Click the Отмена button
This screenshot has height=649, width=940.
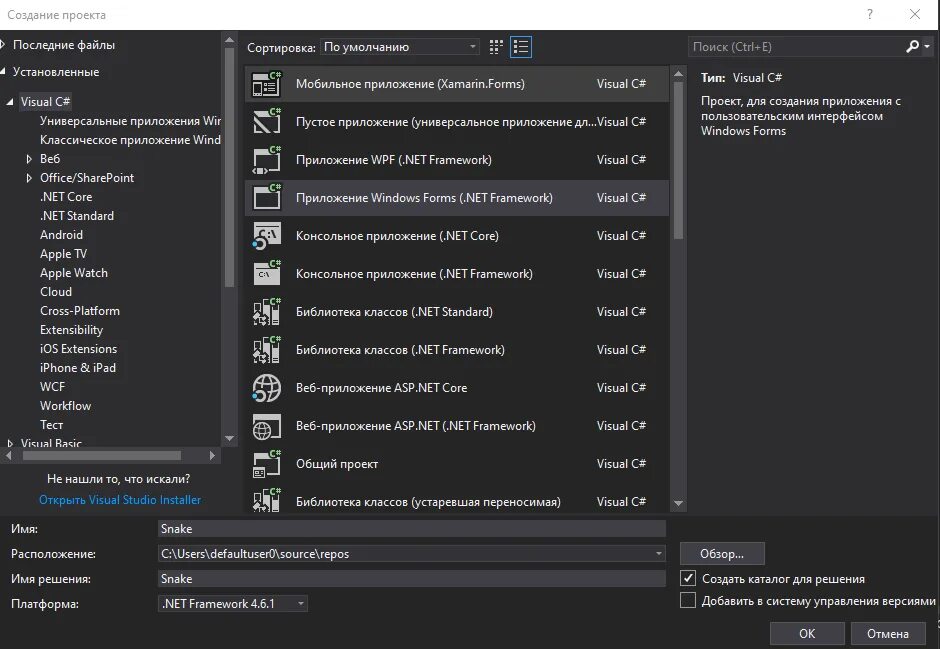(x=888, y=633)
